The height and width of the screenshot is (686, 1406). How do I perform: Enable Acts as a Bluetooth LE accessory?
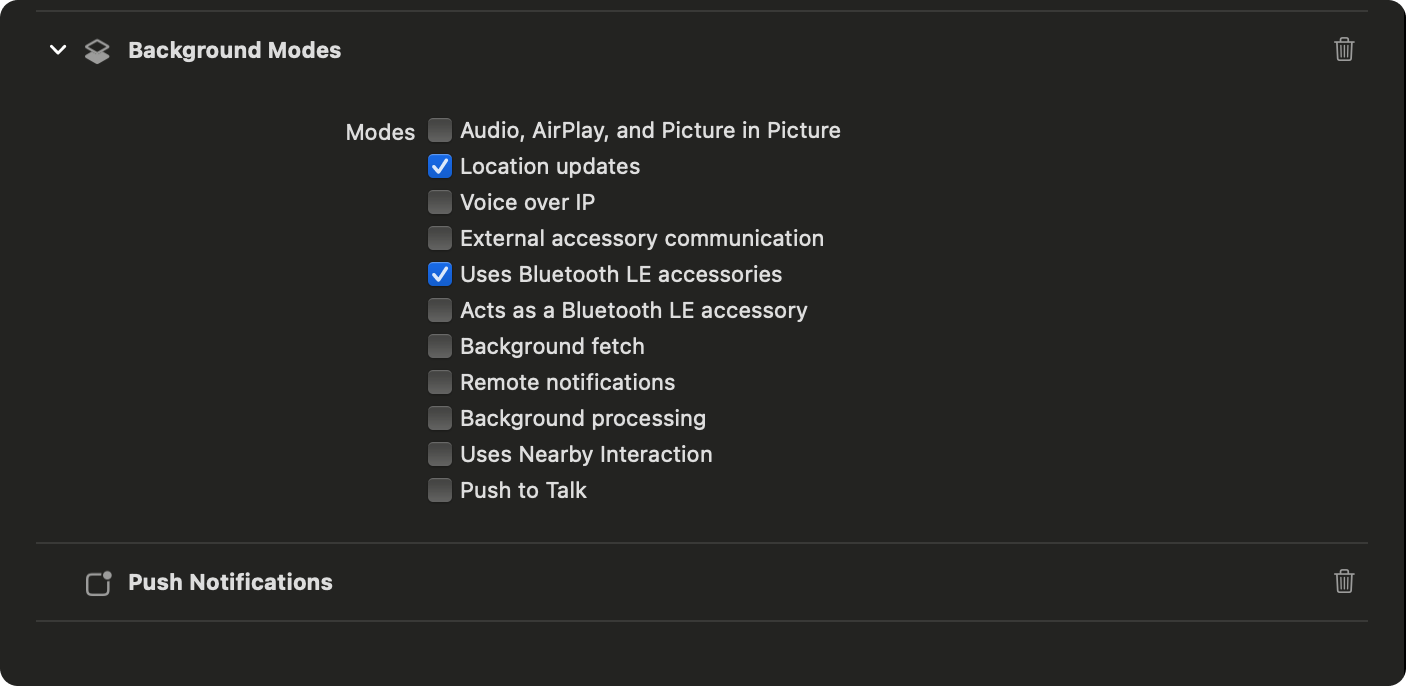(440, 310)
